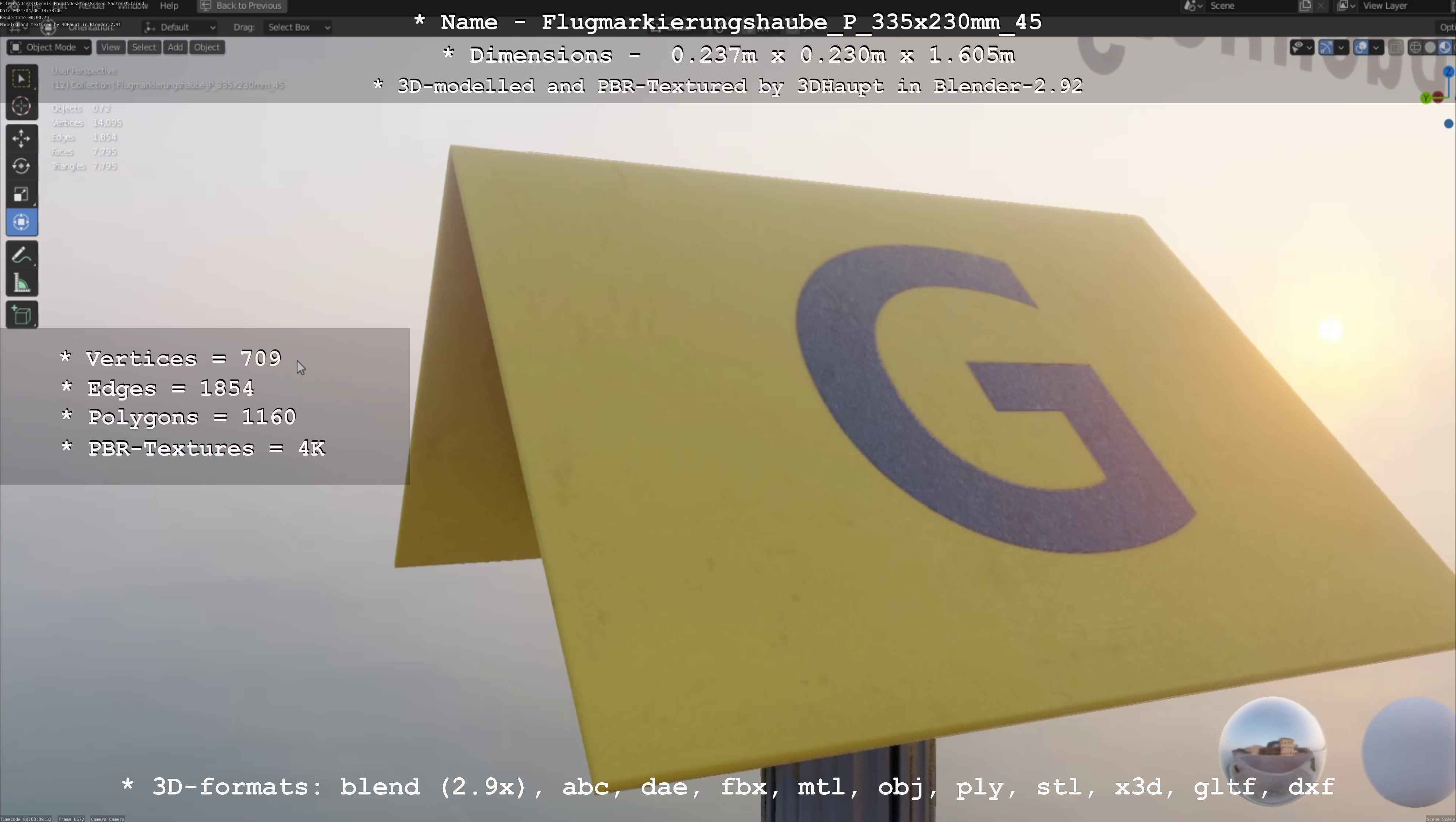The width and height of the screenshot is (1456, 822).
Task: Click the blue Z axis gizmo handle
Action: coord(1448,72)
